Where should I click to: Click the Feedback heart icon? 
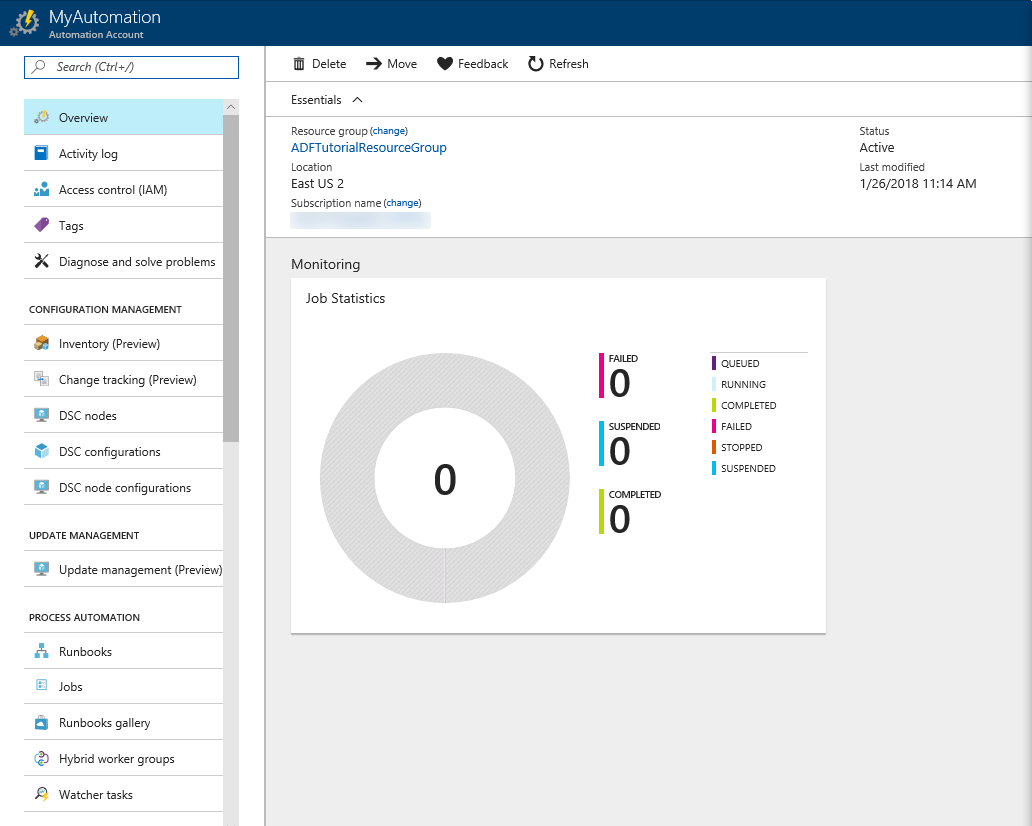click(x=445, y=64)
